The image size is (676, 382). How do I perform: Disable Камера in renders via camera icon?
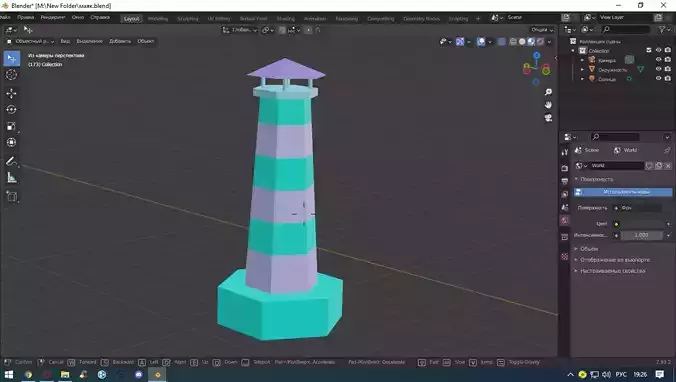pos(667,60)
